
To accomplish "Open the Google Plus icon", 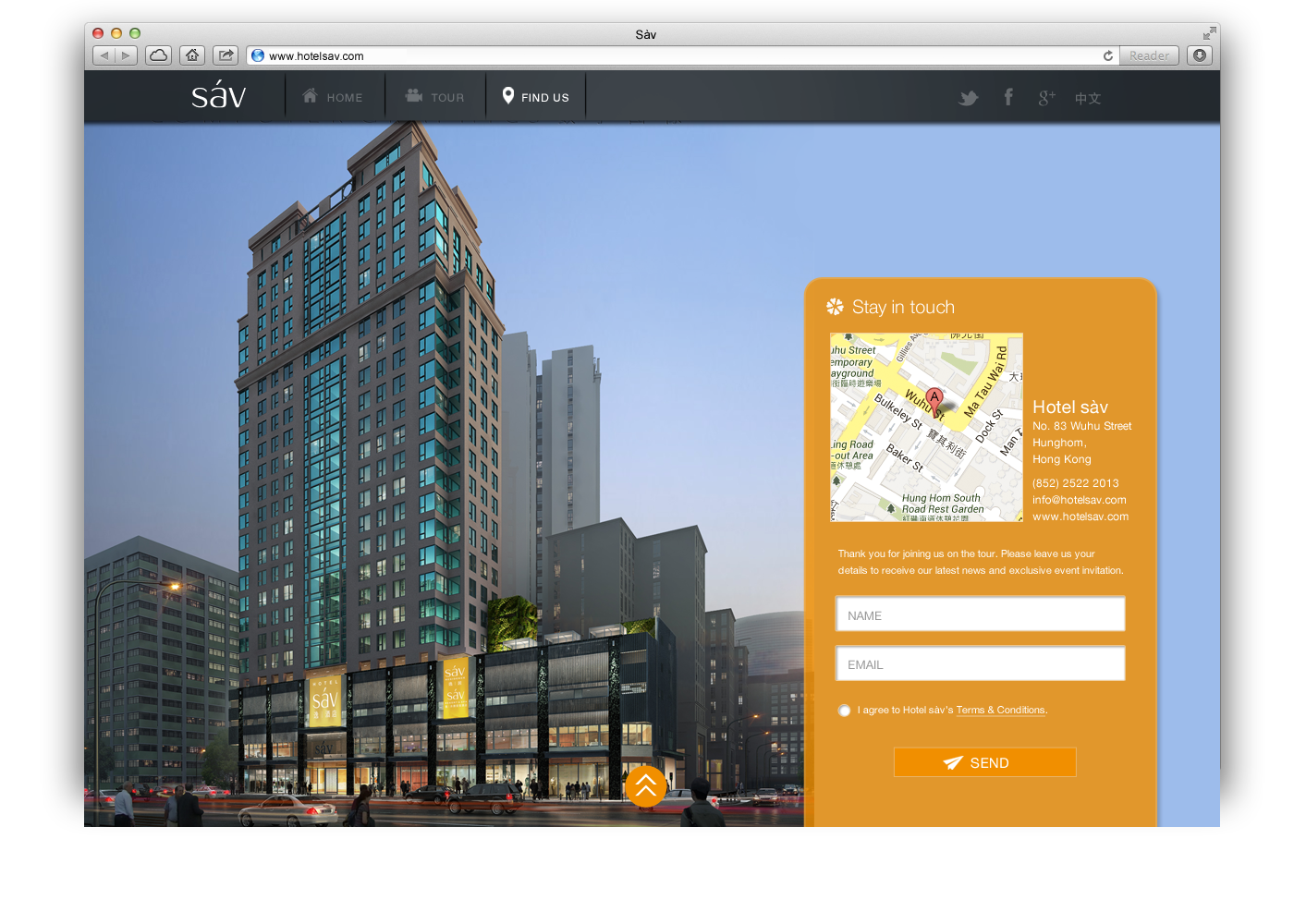I will [1046, 98].
